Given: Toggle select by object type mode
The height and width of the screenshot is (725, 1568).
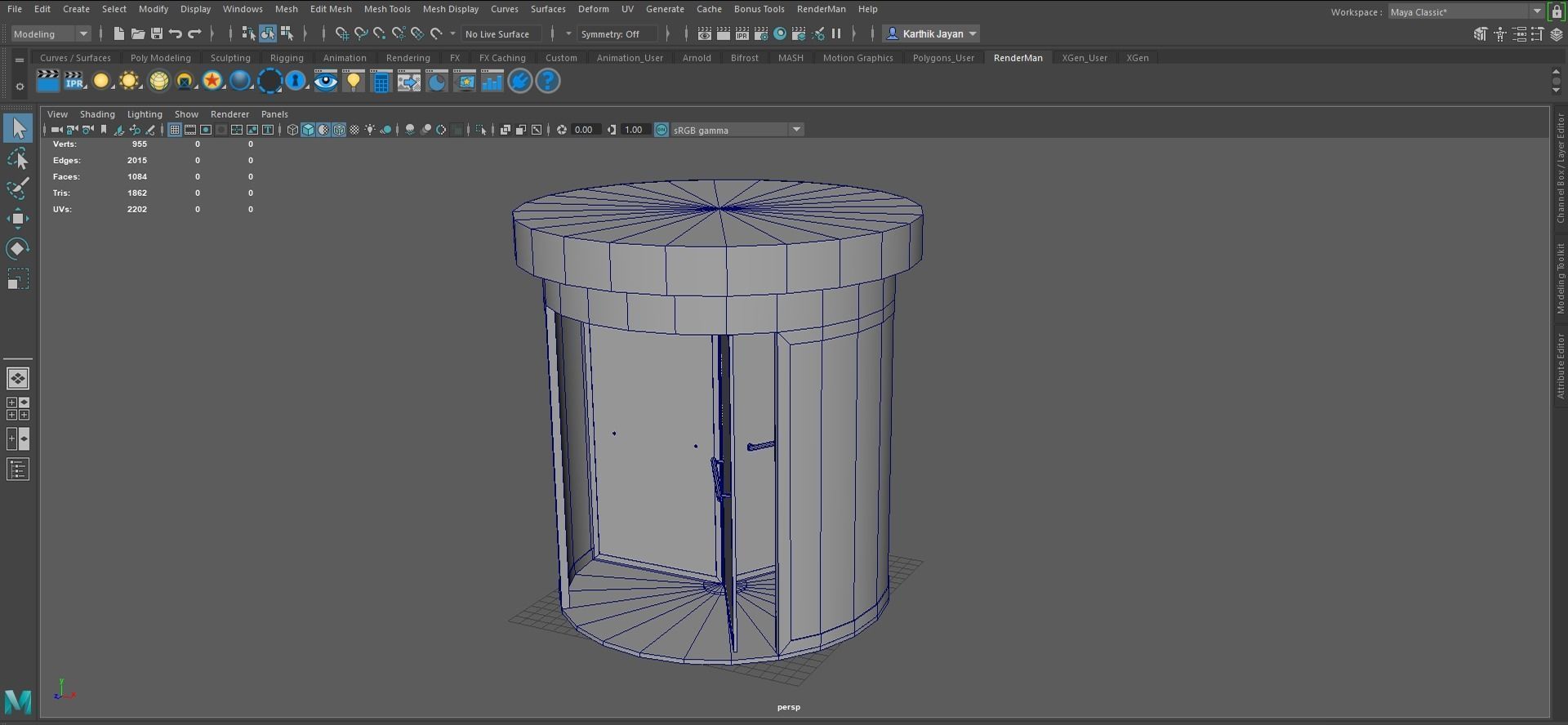Looking at the screenshot, I should (267, 33).
